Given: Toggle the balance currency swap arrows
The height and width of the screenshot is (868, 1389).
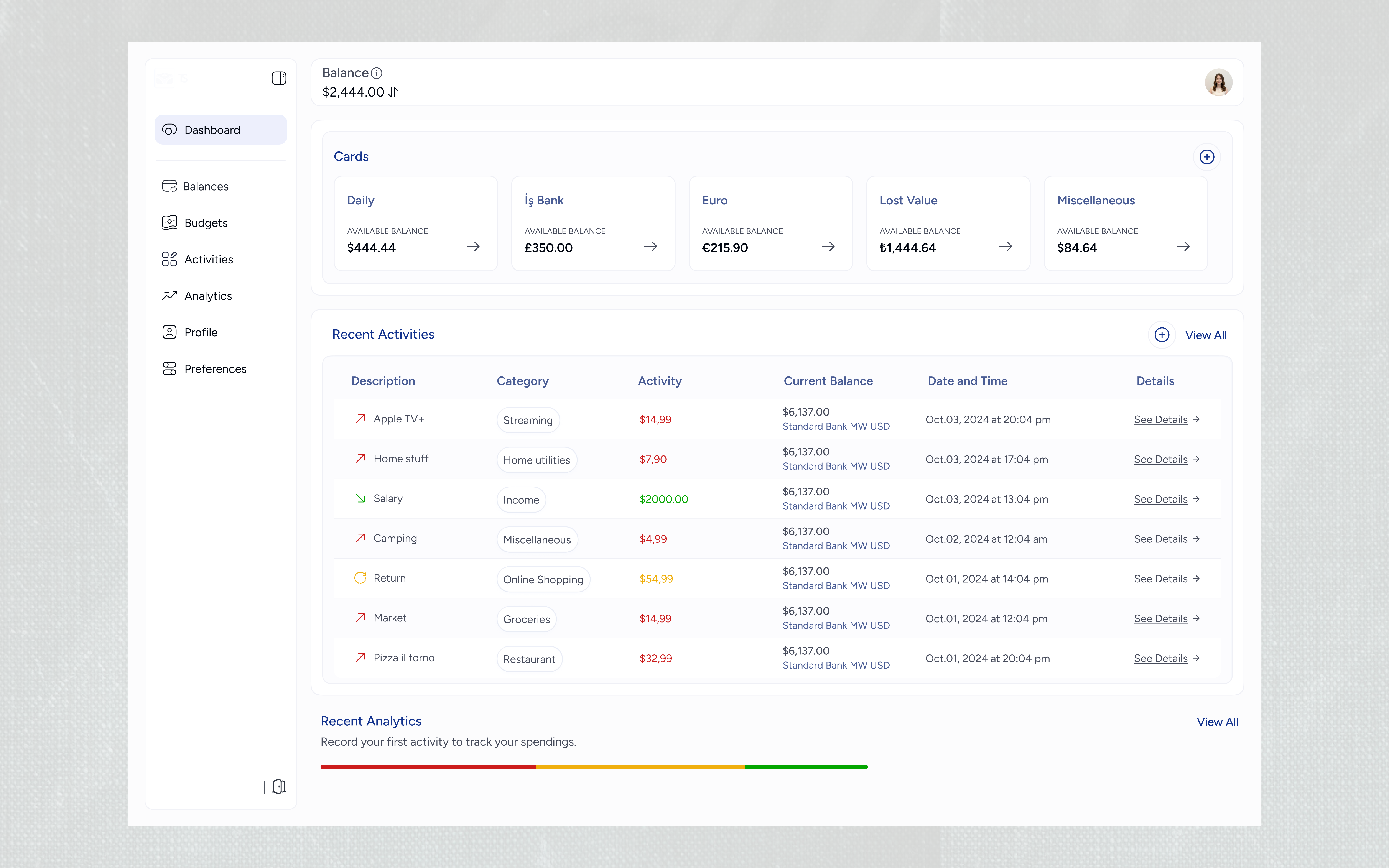Looking at the screenshot, I should click(x=393, y=92).
